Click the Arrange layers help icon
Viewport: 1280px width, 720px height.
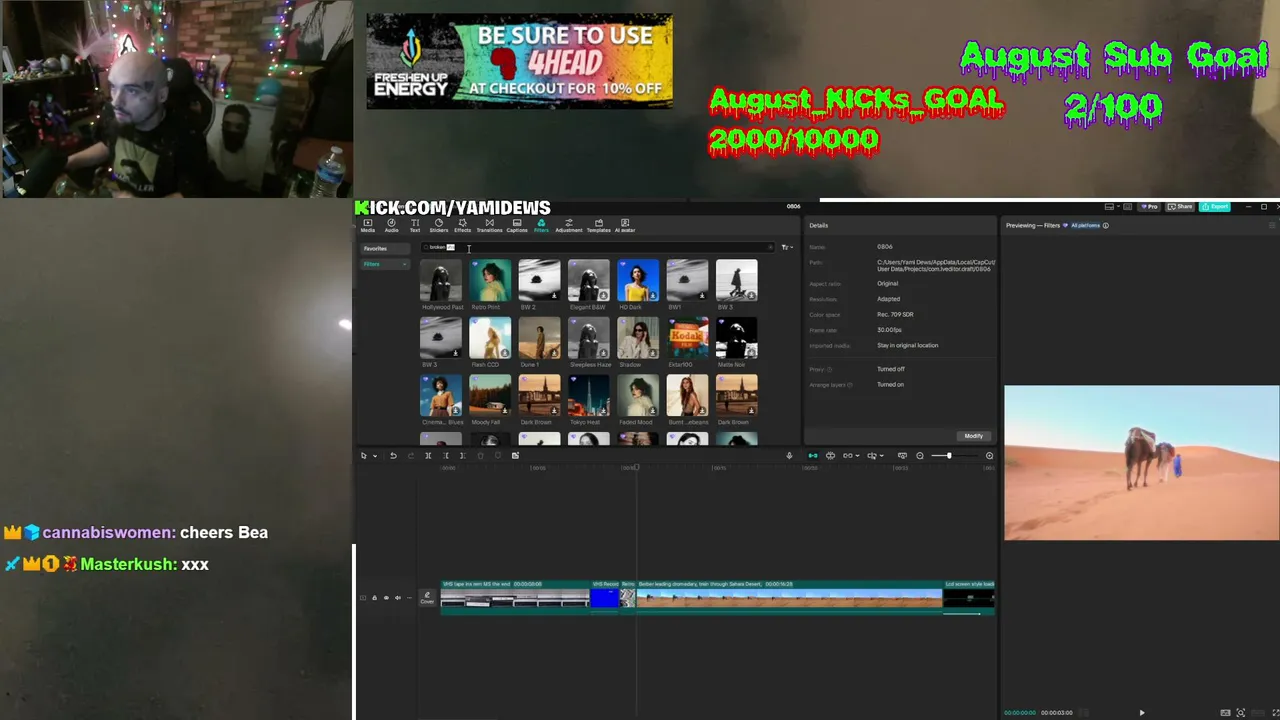point(850,385)
